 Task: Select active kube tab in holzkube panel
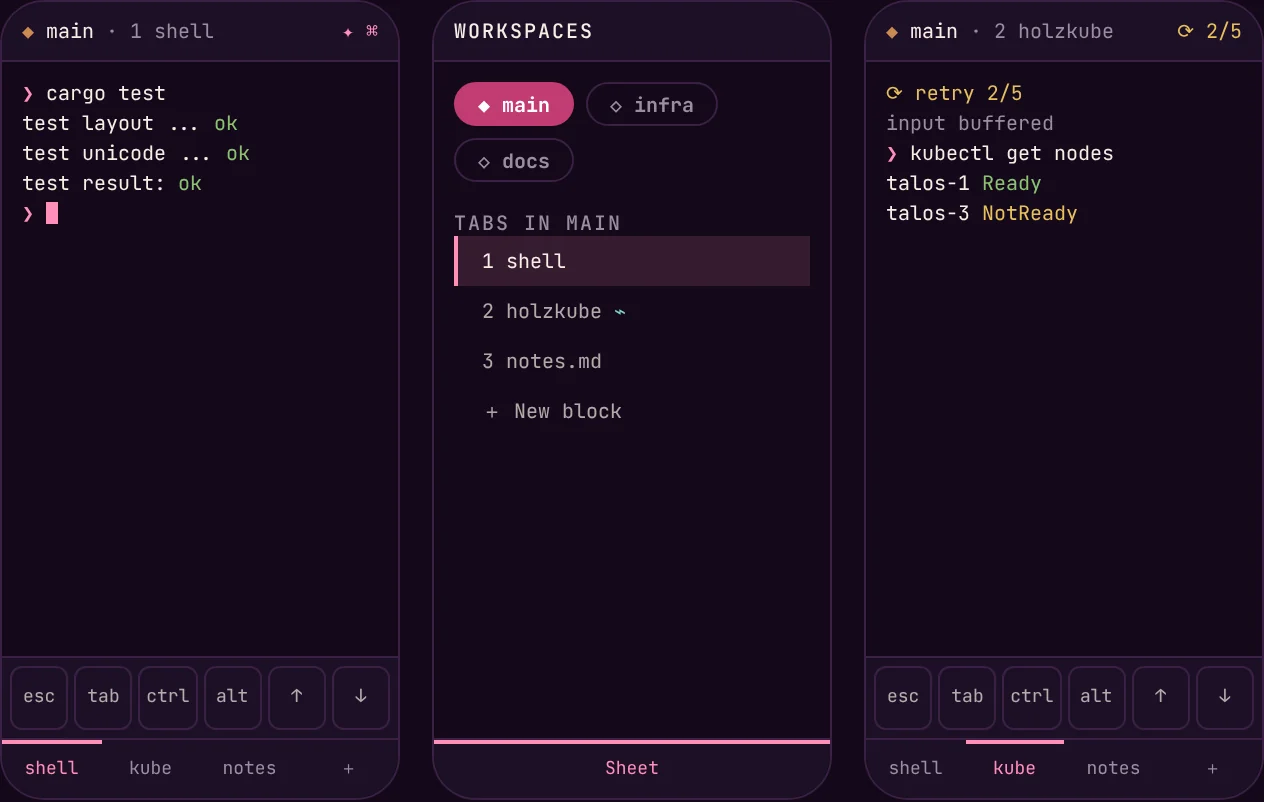tap(1014, 768)
